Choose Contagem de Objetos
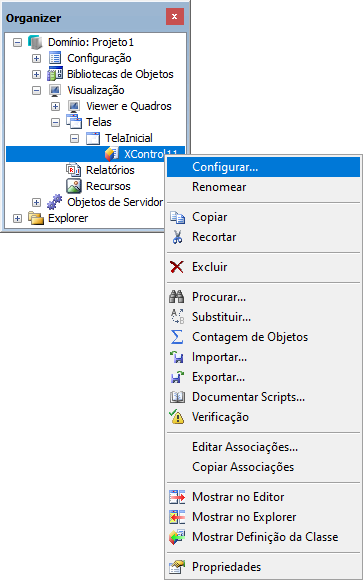 click(x=263, y=337)
